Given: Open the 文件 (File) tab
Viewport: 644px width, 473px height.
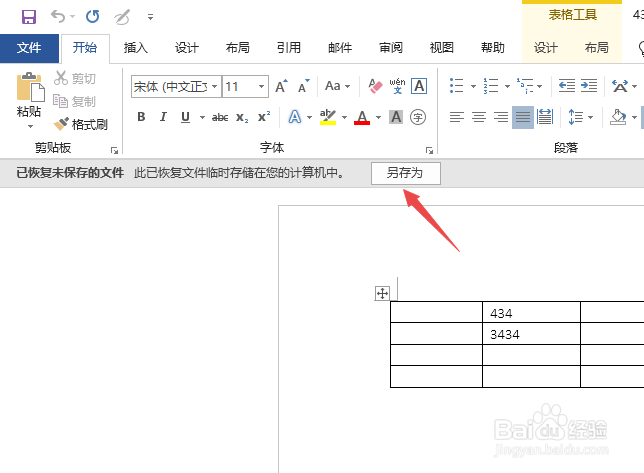Looking at the screenshot, I should coord(29,48).
